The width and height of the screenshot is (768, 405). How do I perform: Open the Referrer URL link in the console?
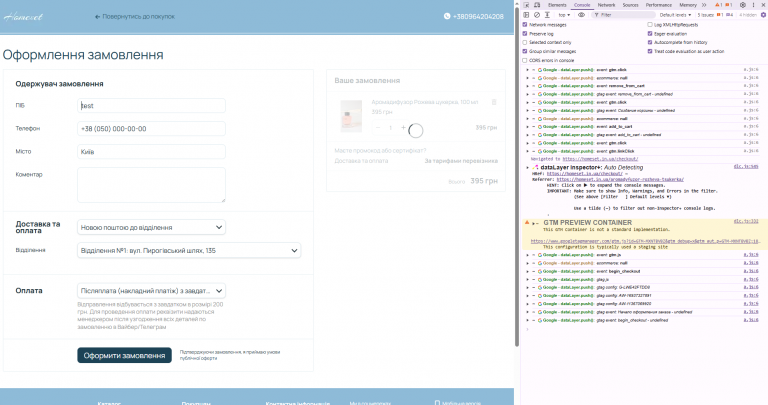(x=620, y=180)
